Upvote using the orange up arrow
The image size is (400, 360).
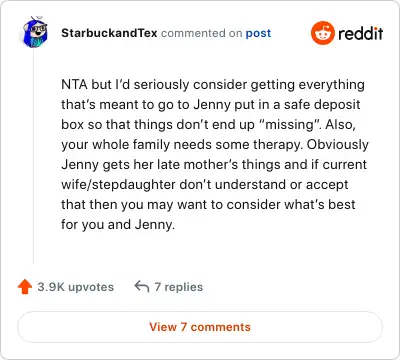25,287
